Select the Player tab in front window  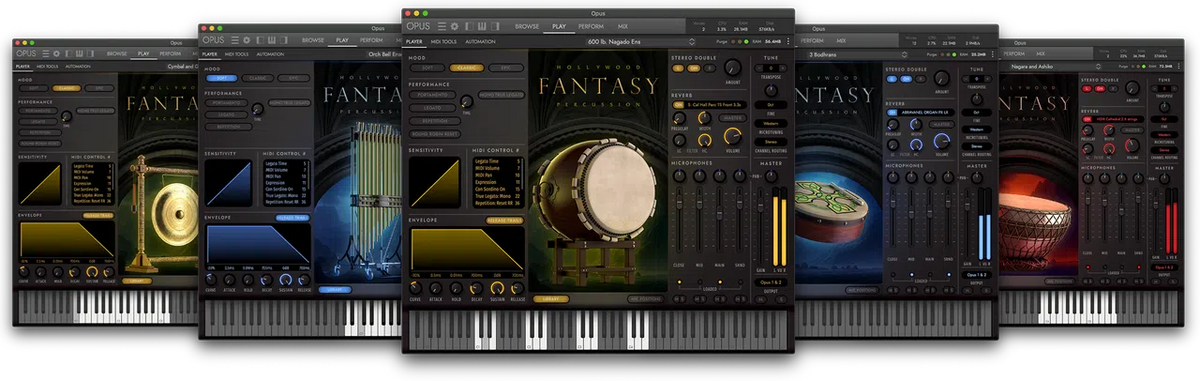tap(414, 41)
